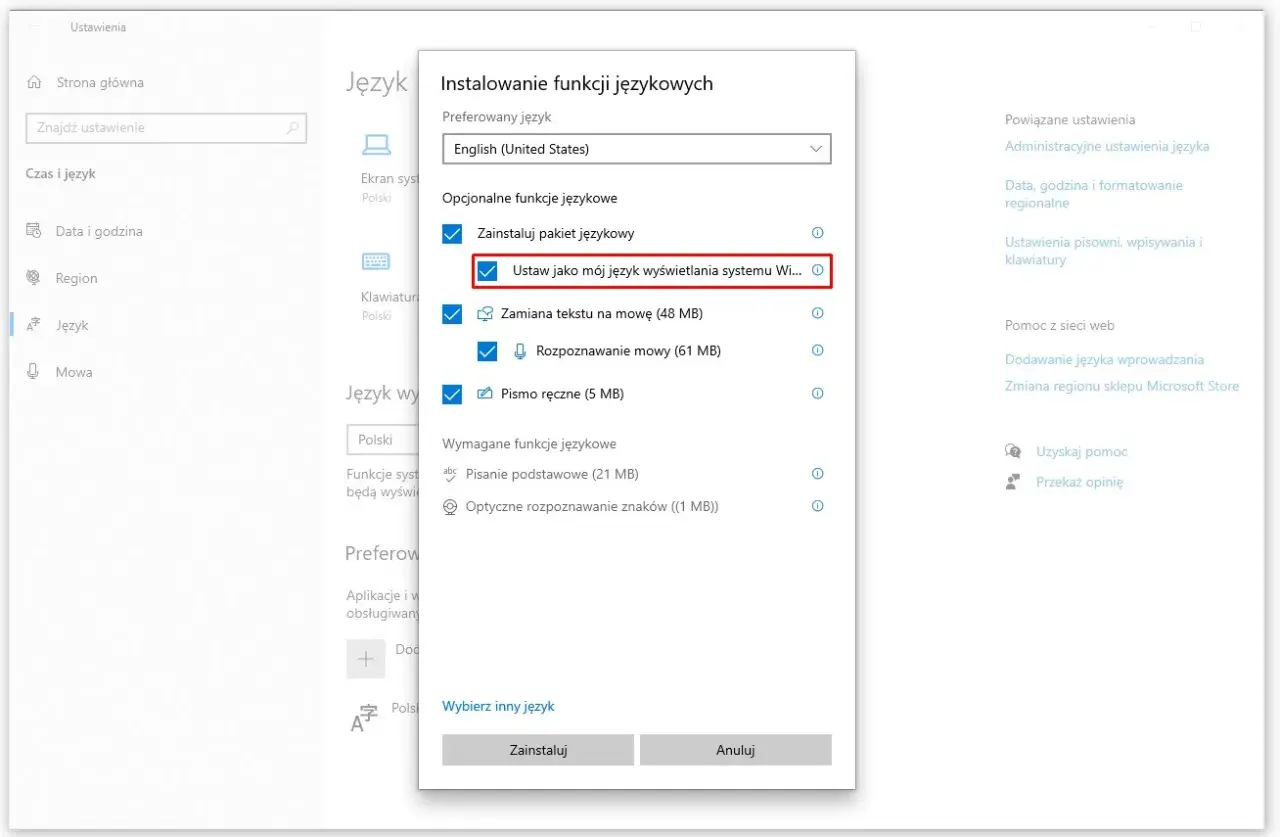The height and width of the screenshot is (837, 1280).
Task: Click the Instalowanie funkcji językowych dialog title
Action: click(x=577, y=84)
